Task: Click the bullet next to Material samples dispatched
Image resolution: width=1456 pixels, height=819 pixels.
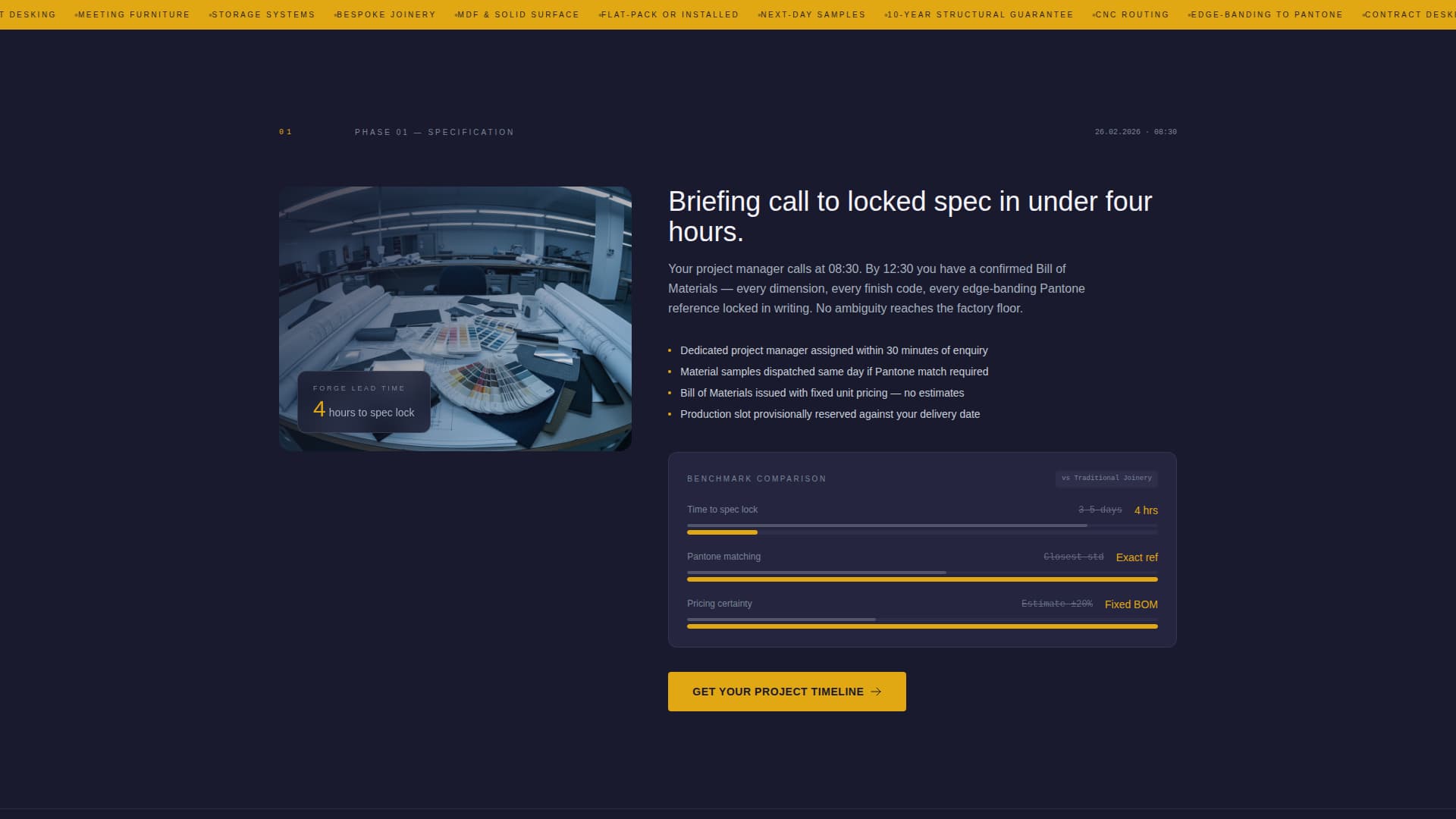Action: pos(670,372)
